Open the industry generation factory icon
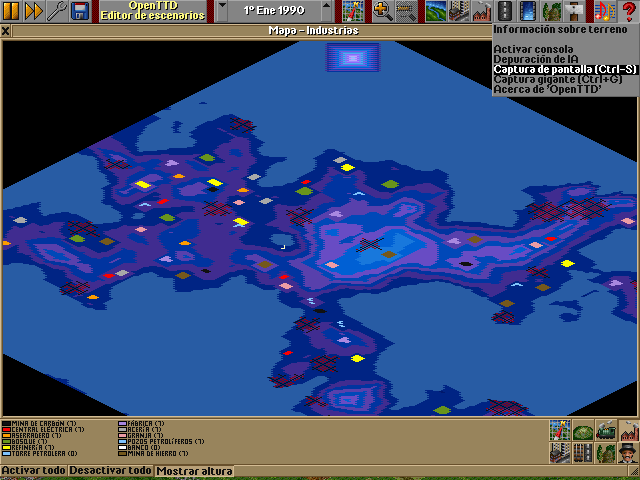 click(482, 11)
